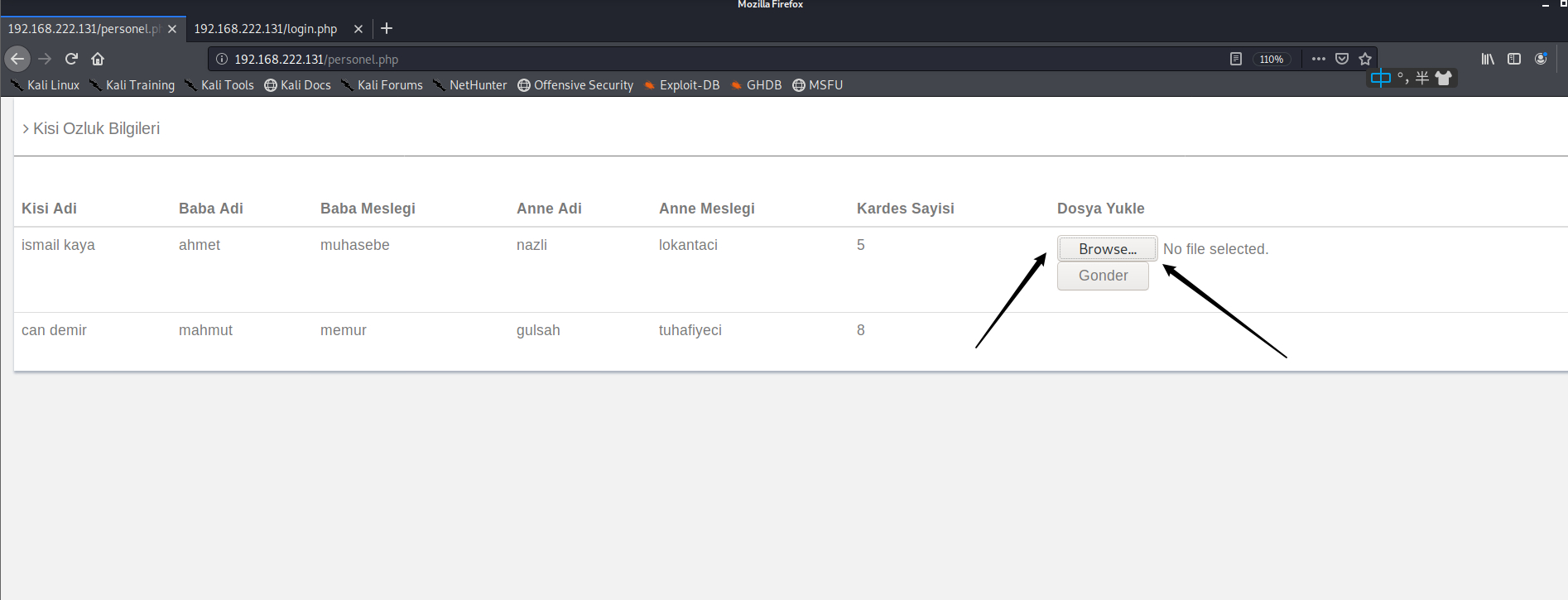Save page to Pocket icon
This screenshot has height=600, width=1568.
click(x=1342, y=59)
